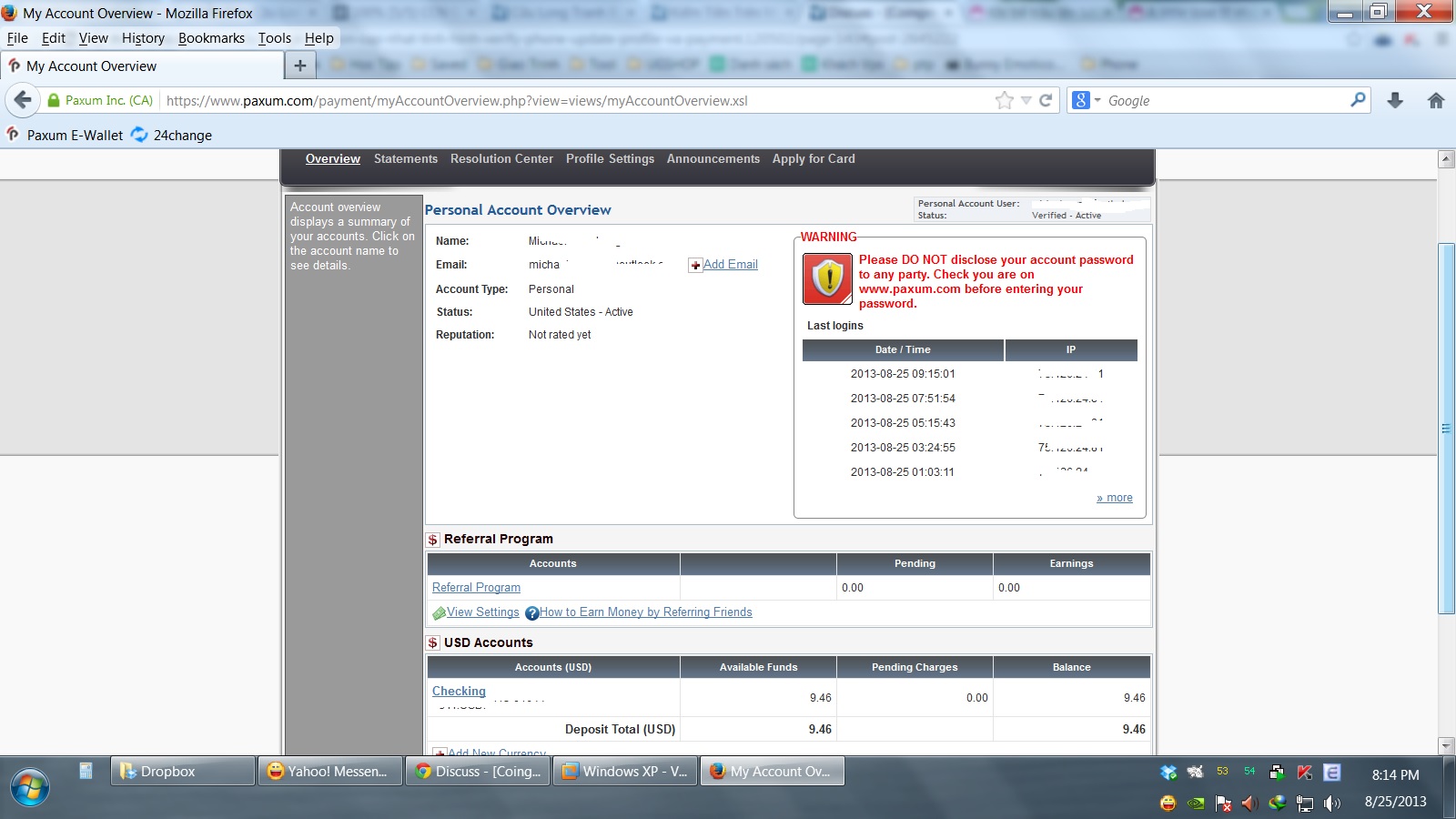Click the page scrollbar up arrow
1456x819 pixels.
1446,159
